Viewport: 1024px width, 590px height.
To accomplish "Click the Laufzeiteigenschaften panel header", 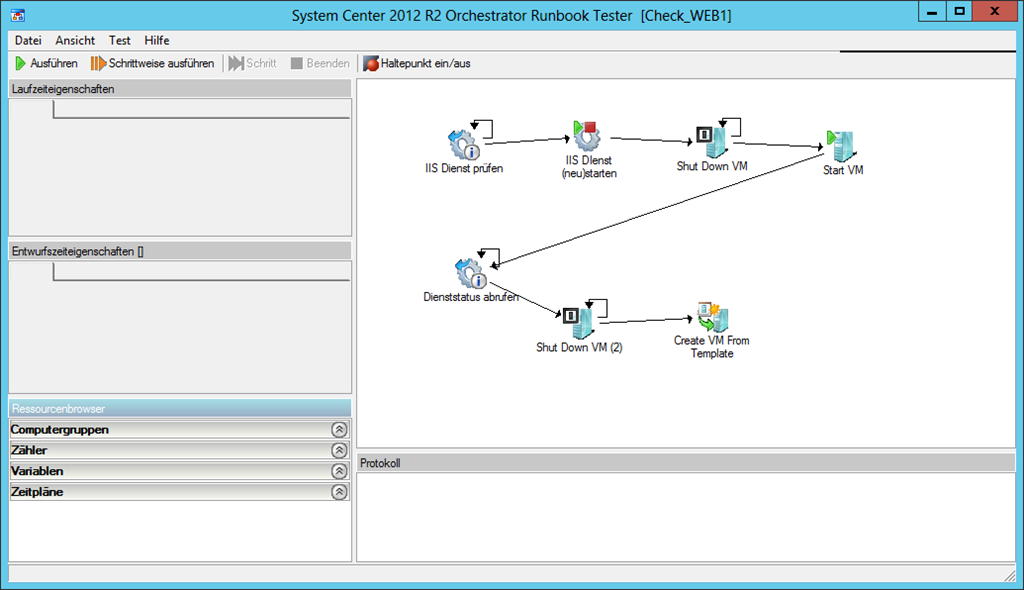I will point(180,89).
